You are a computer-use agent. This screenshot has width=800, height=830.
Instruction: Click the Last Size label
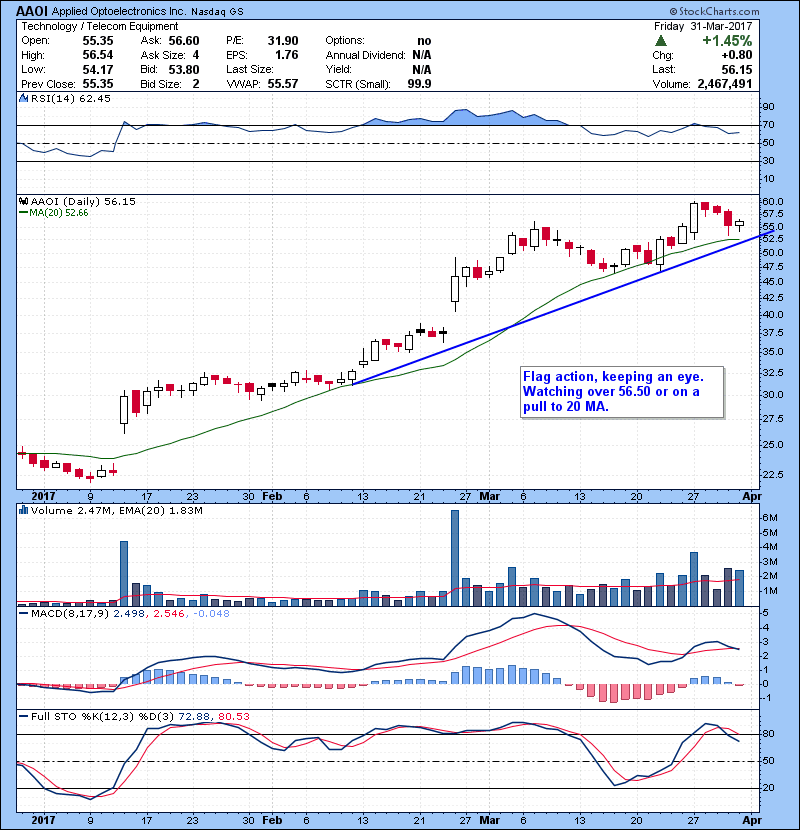click(x=250, y=69)
